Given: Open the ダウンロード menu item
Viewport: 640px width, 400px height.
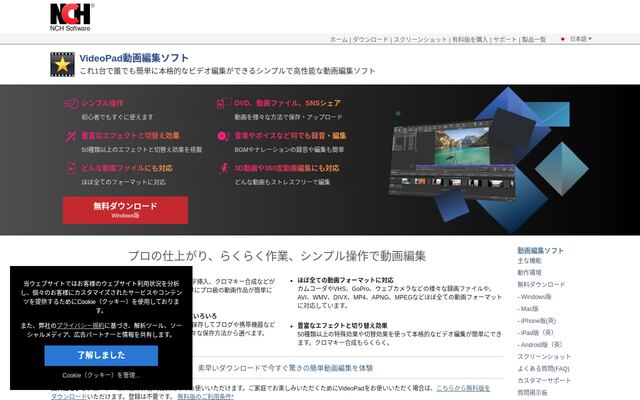Looking at the screenshot, I should [370, 40].
